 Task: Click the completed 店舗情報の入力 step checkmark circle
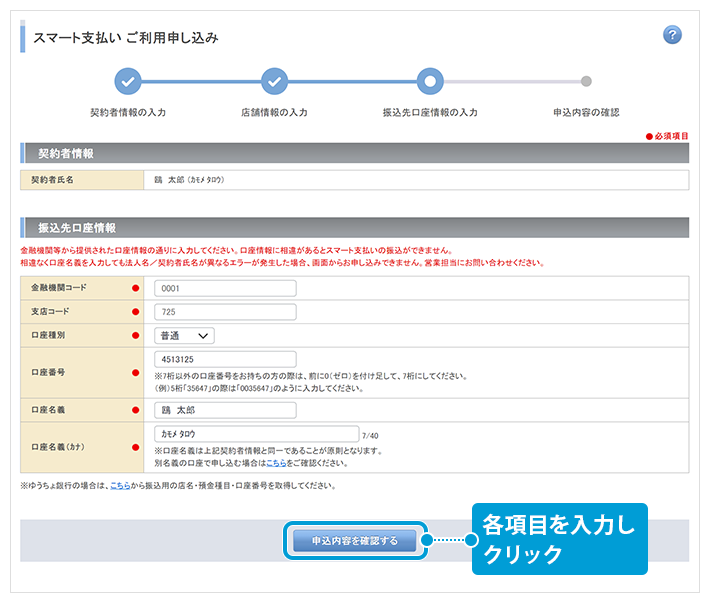tap(274, 82)
